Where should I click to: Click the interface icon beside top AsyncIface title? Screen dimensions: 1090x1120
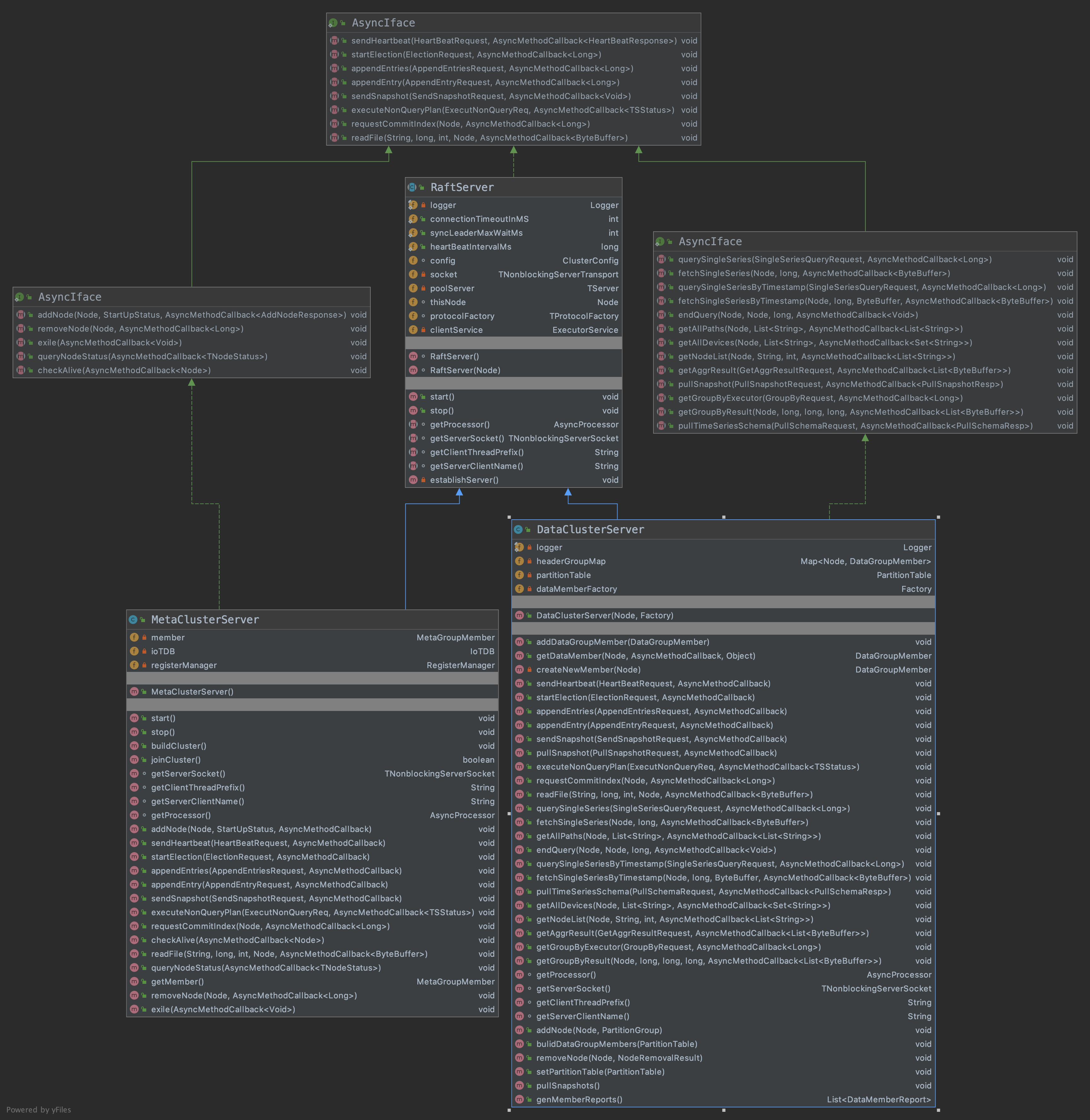(333, 23)
